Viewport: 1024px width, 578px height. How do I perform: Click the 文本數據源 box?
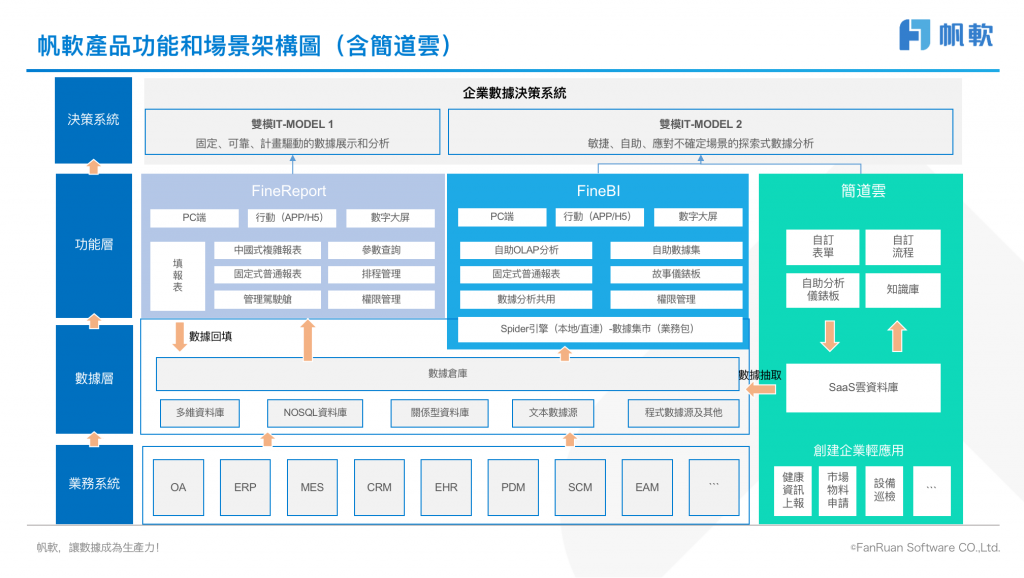pyautogui.click(x=553, y=413)
